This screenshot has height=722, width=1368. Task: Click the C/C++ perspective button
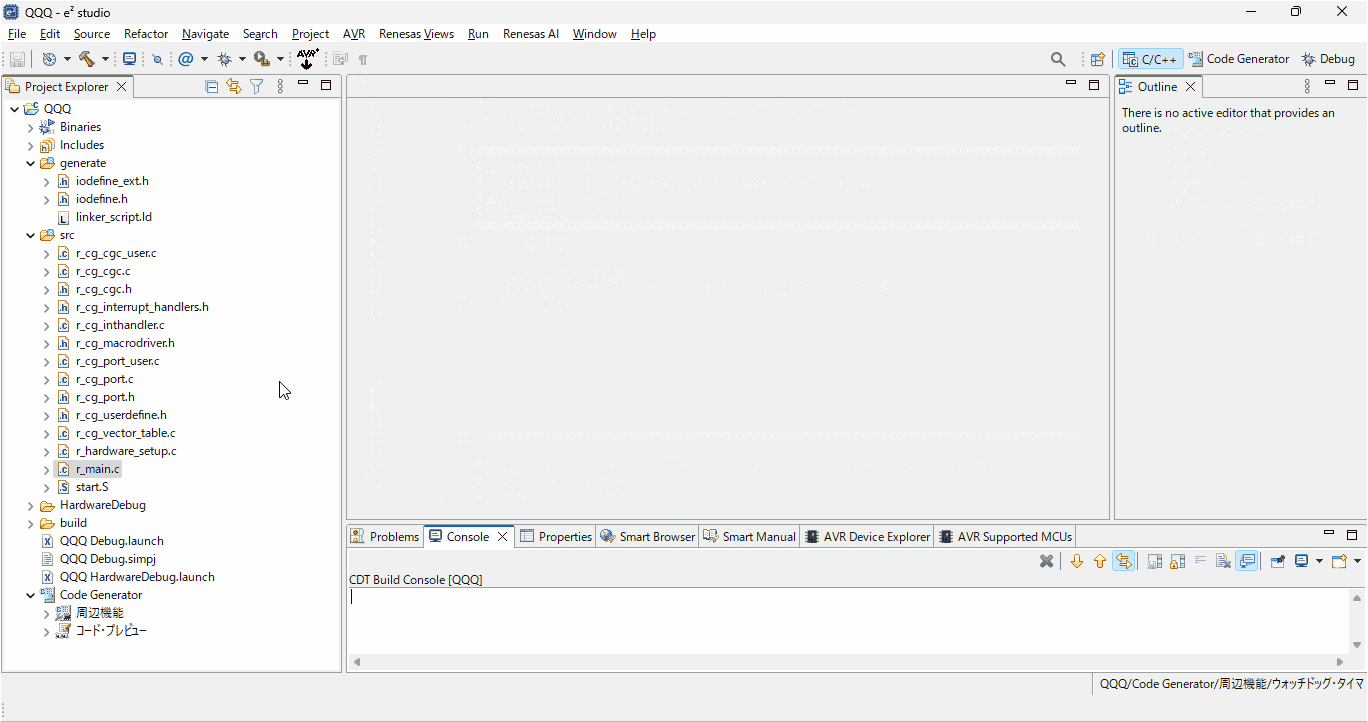pyautogui.click(x=1150, y=58)
